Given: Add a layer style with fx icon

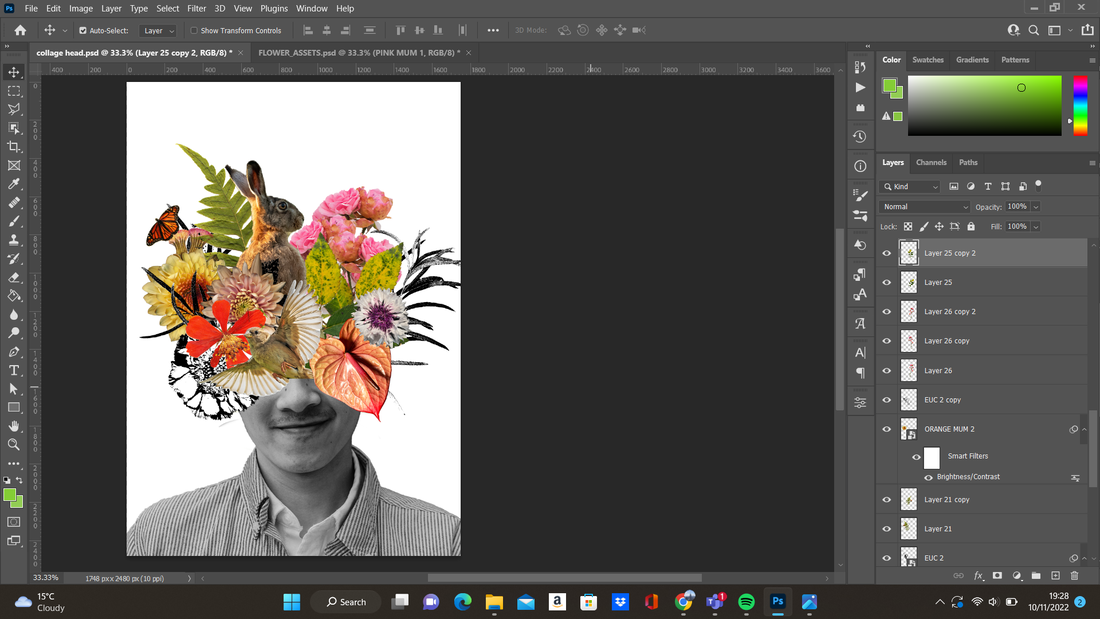Looking at the screenshot, I should [978, 575].
